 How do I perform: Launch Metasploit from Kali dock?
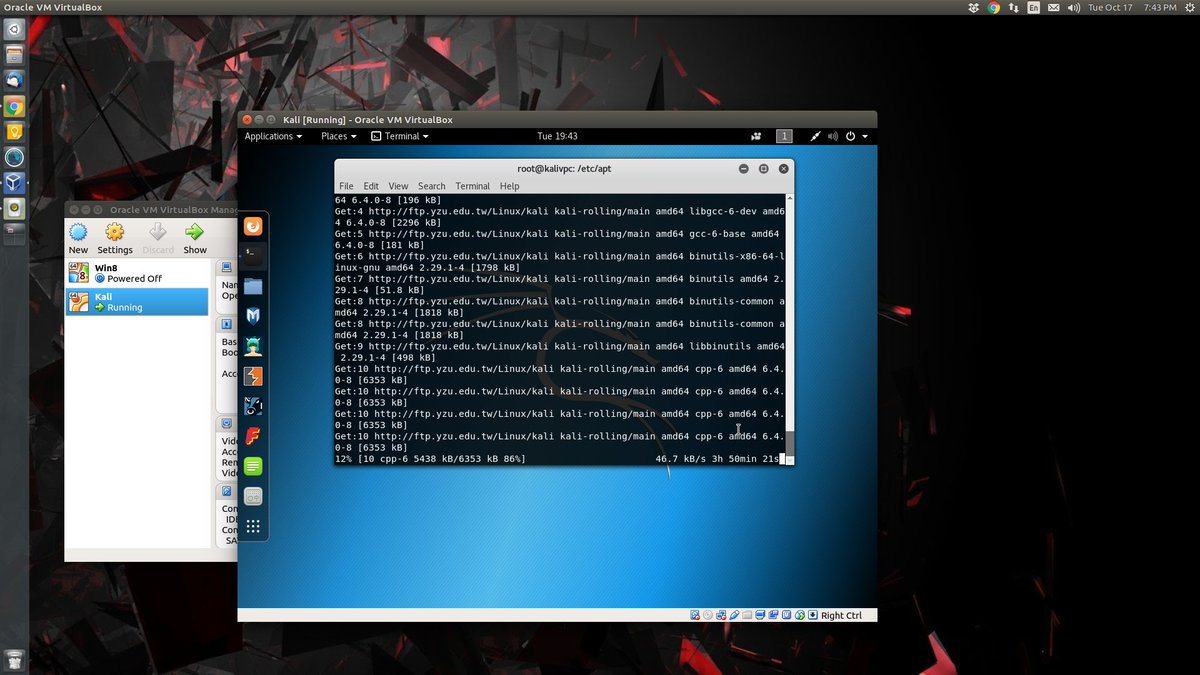(x=253, y=316)
